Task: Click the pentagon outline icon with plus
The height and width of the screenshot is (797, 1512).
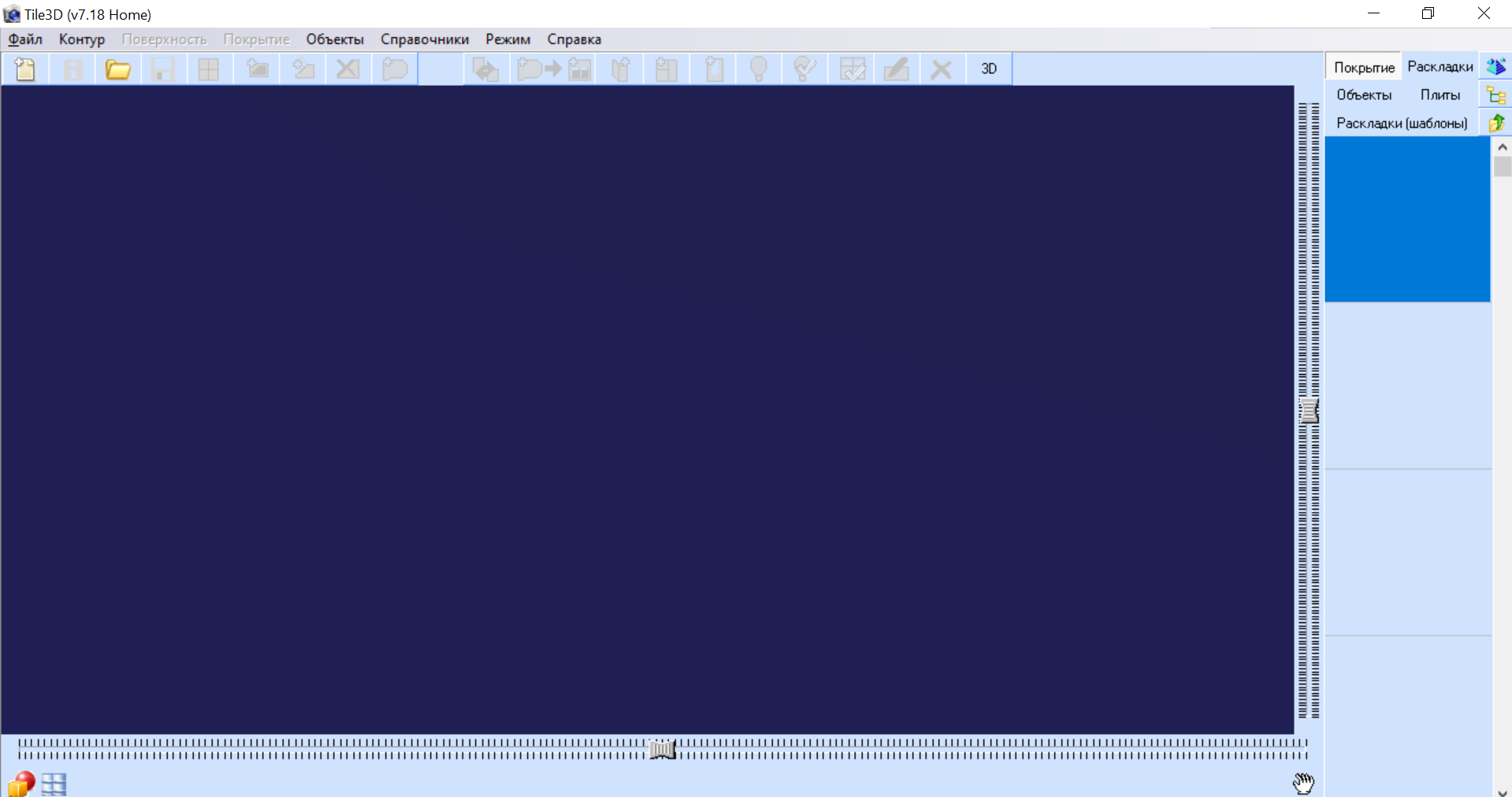Action: tap(393, 69)
